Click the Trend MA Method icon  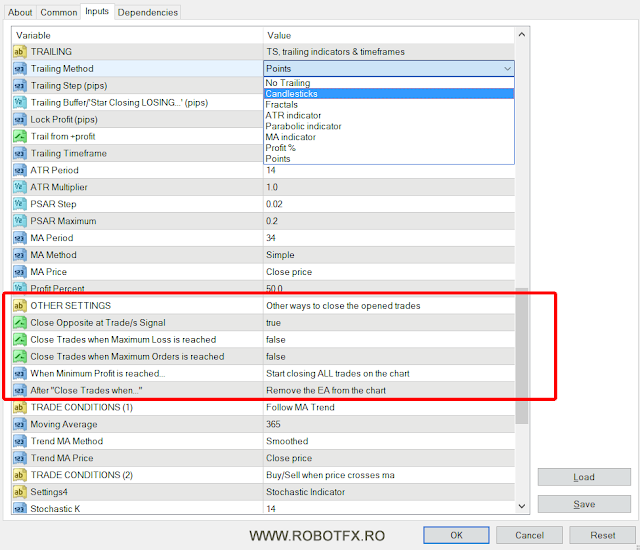[x=19, y=441]
